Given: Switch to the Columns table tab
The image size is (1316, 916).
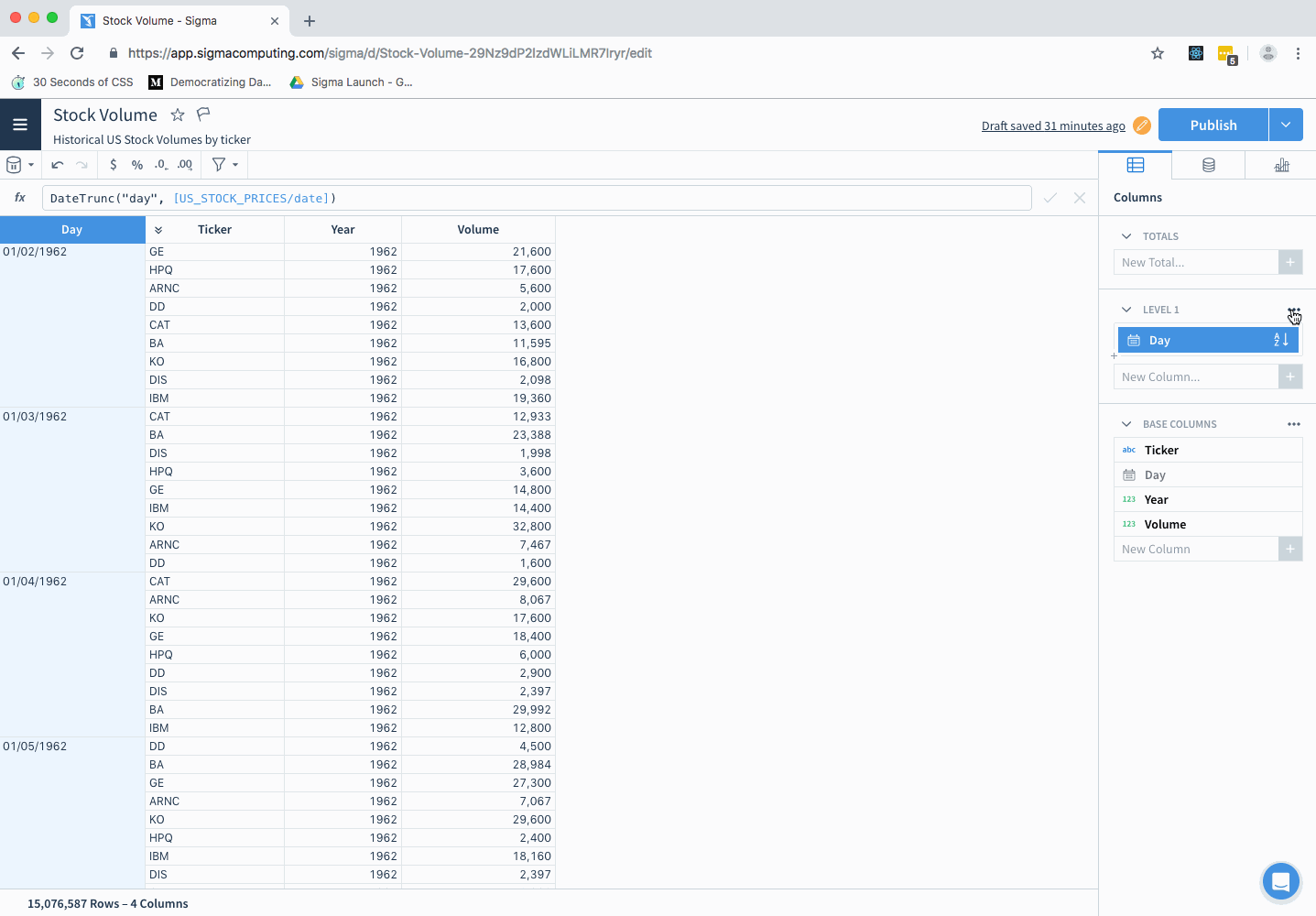Looking at the screenshot, I should click(1136, 165).
